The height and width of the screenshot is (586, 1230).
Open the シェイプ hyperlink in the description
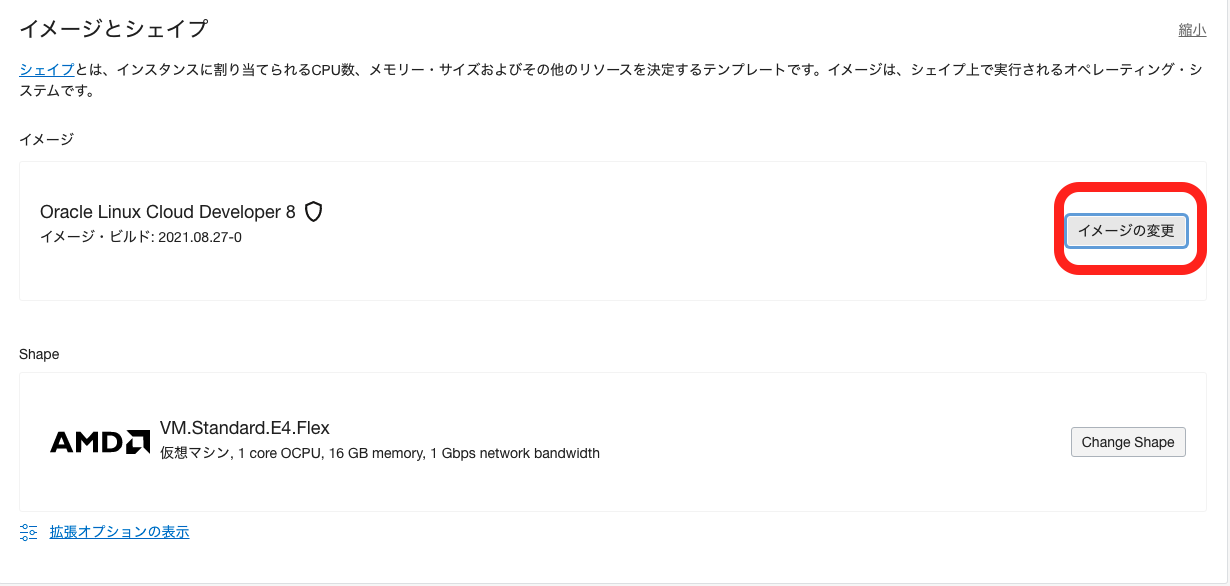pyautogui.click(x=47, y=69)
